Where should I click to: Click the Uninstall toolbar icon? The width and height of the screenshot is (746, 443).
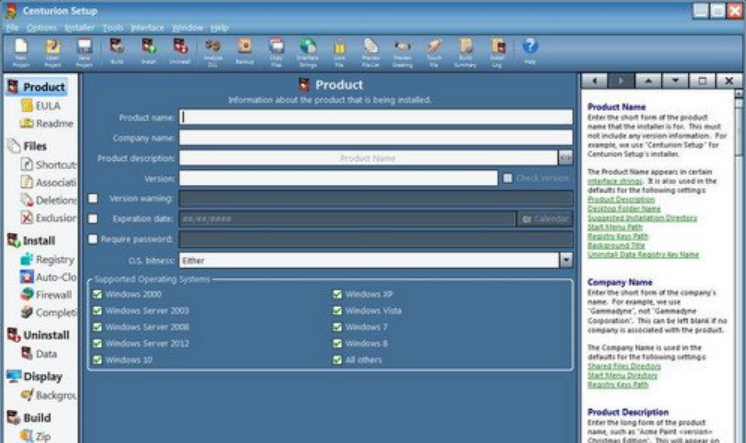click(180, 51)
